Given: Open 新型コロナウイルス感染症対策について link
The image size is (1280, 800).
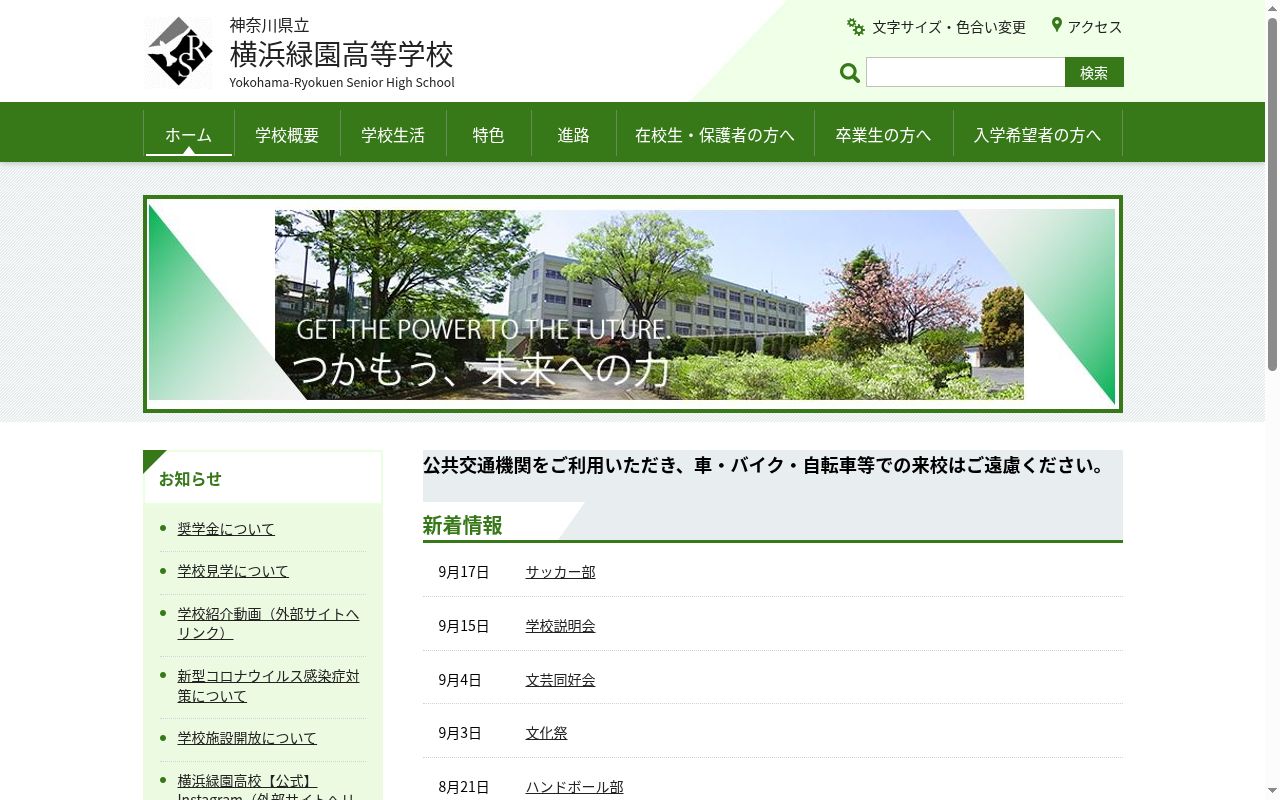Looking at the screenshot, I should click(268, 686).
